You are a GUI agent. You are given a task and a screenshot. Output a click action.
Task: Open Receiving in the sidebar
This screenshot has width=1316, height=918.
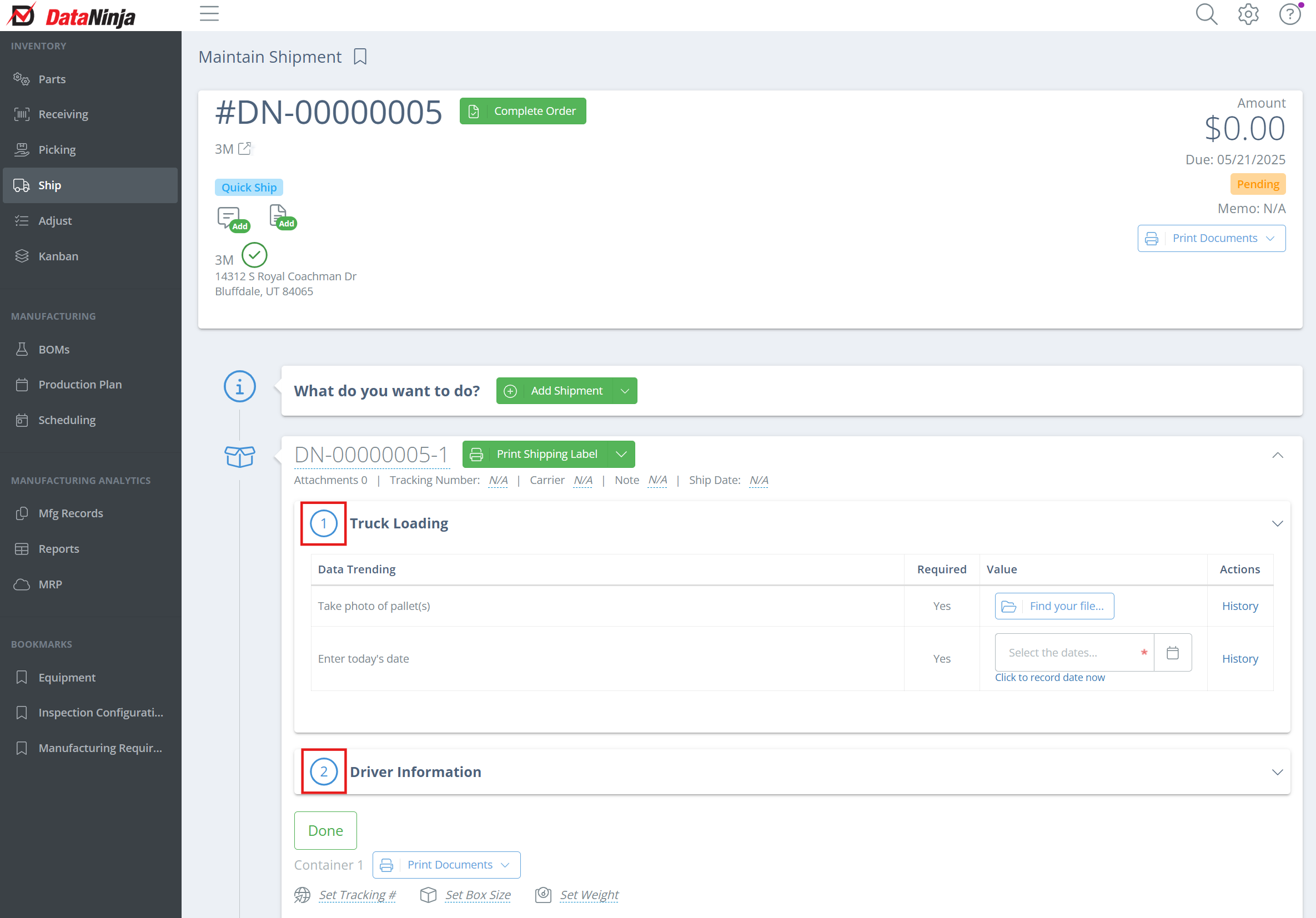[63, 114]
